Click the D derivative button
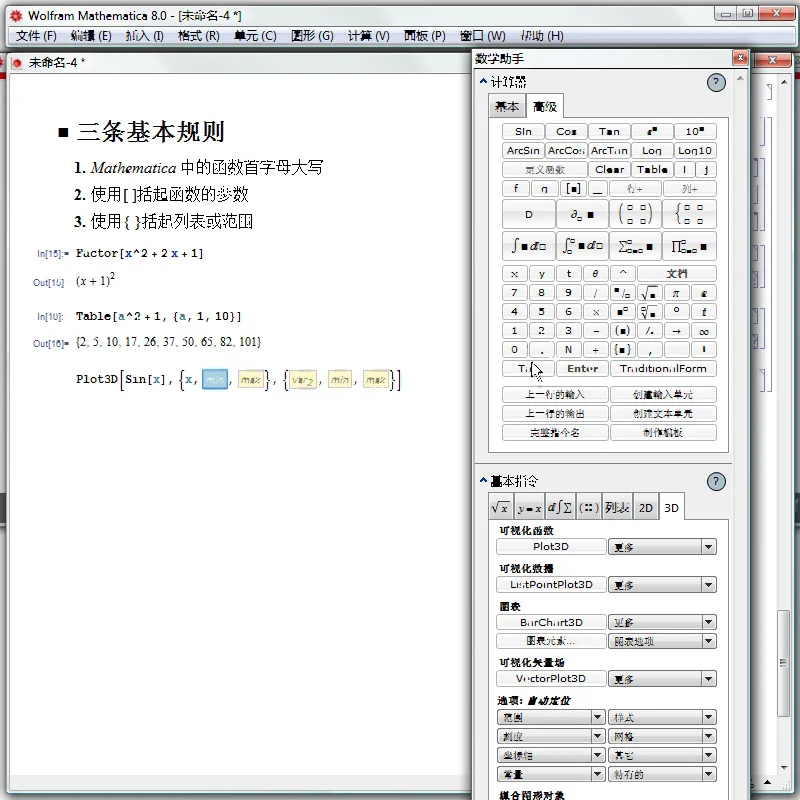The width and height of the screenshot is (800, 800). (529, 214)
